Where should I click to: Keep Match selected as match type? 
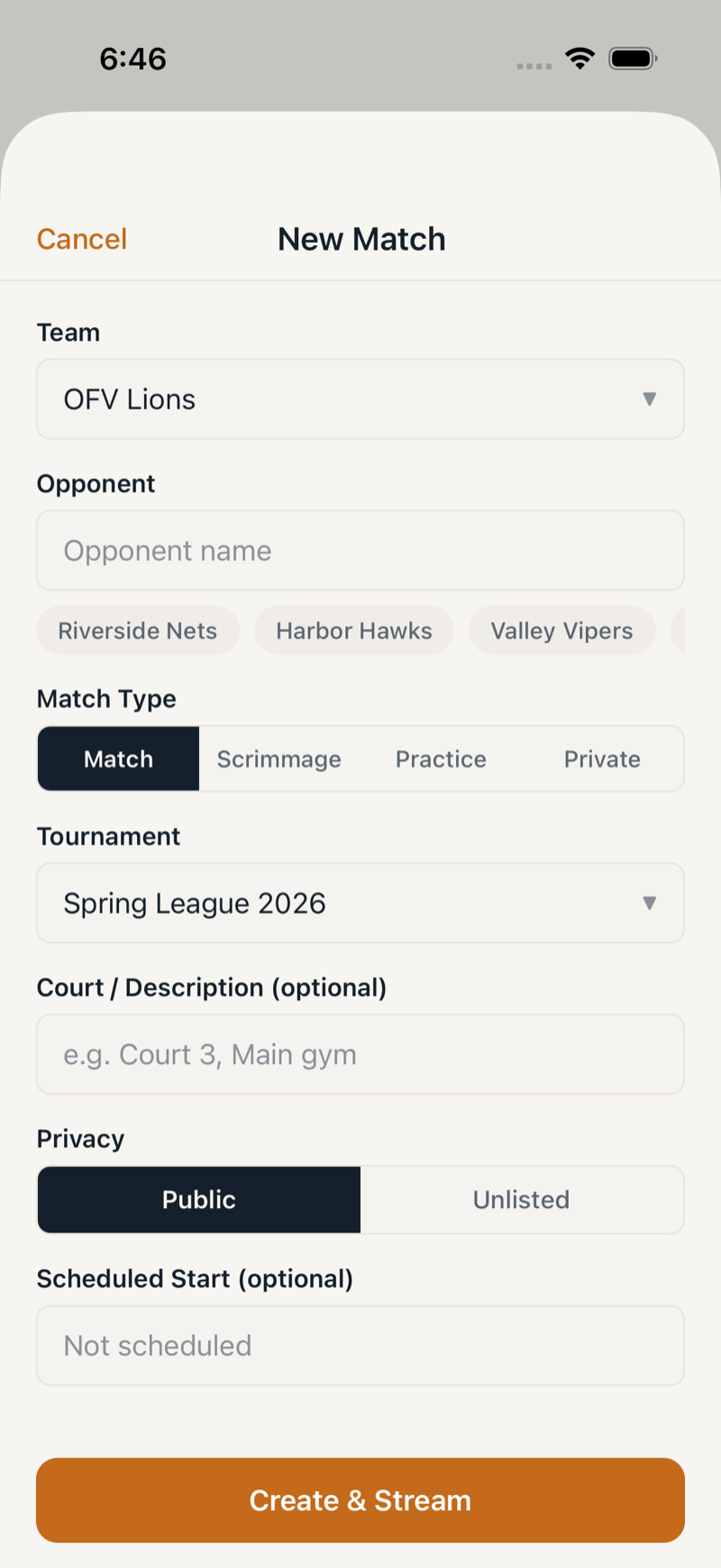[x=118, y=758]
